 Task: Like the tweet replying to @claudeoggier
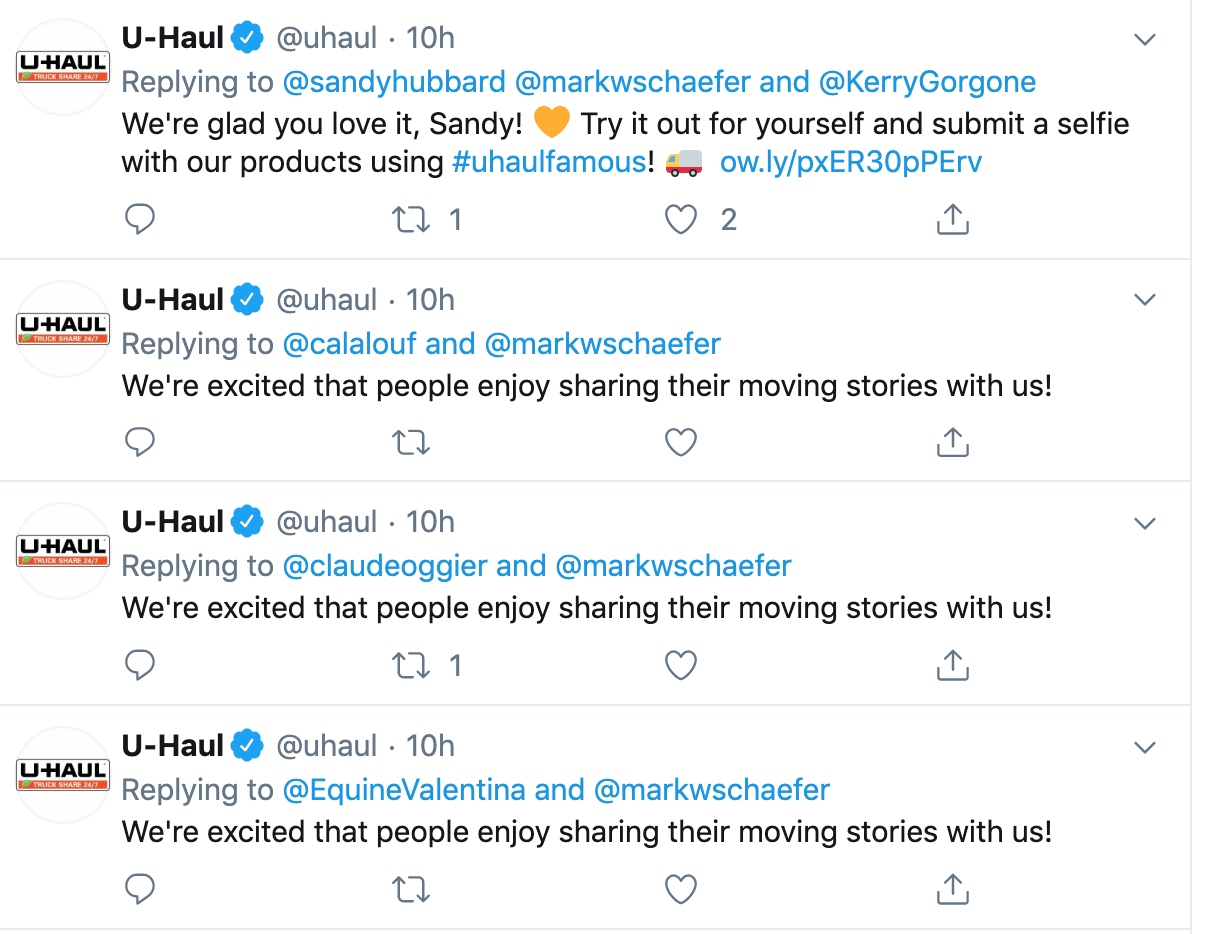pos(681,665)
